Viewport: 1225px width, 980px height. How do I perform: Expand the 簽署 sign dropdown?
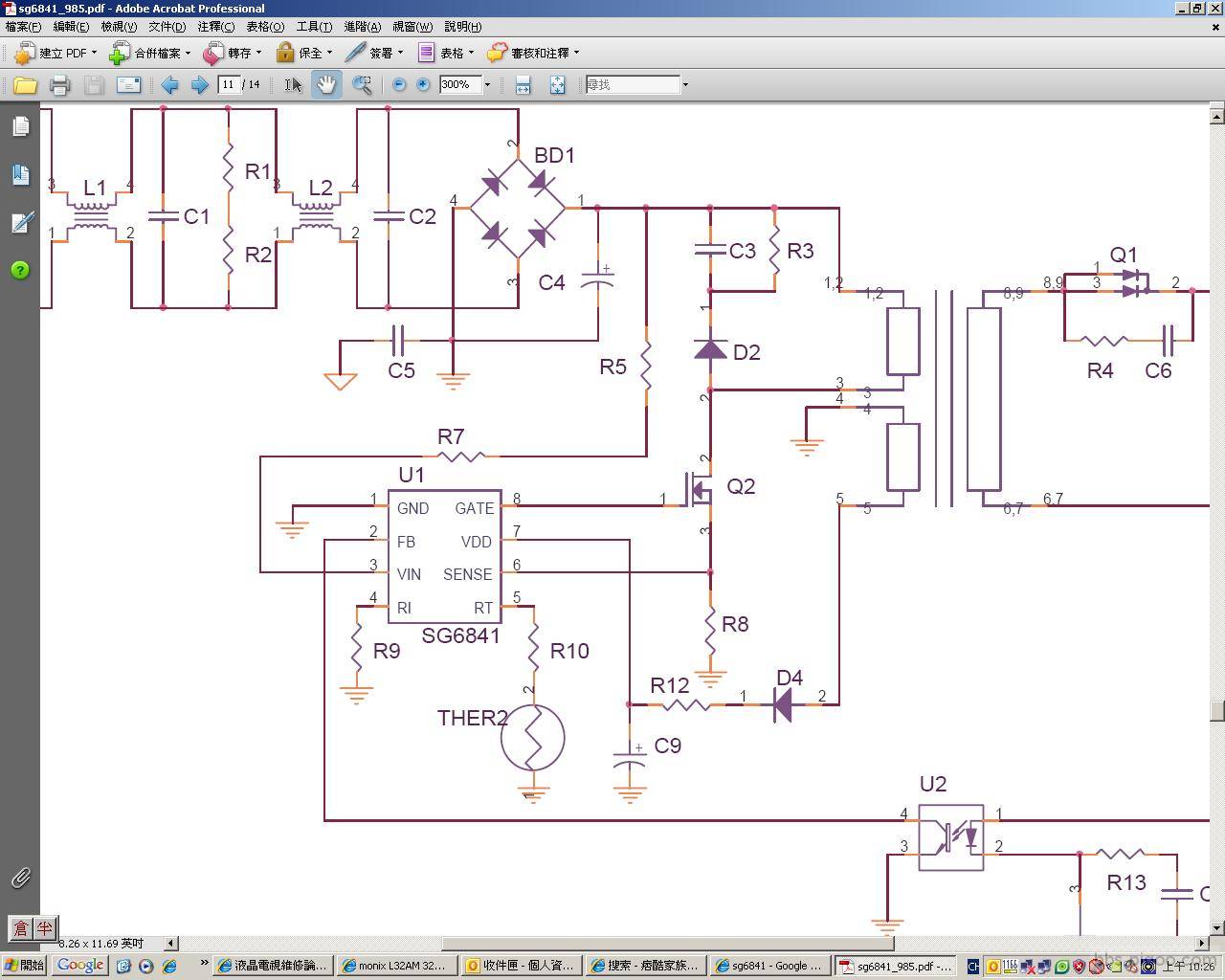[400, 53]
